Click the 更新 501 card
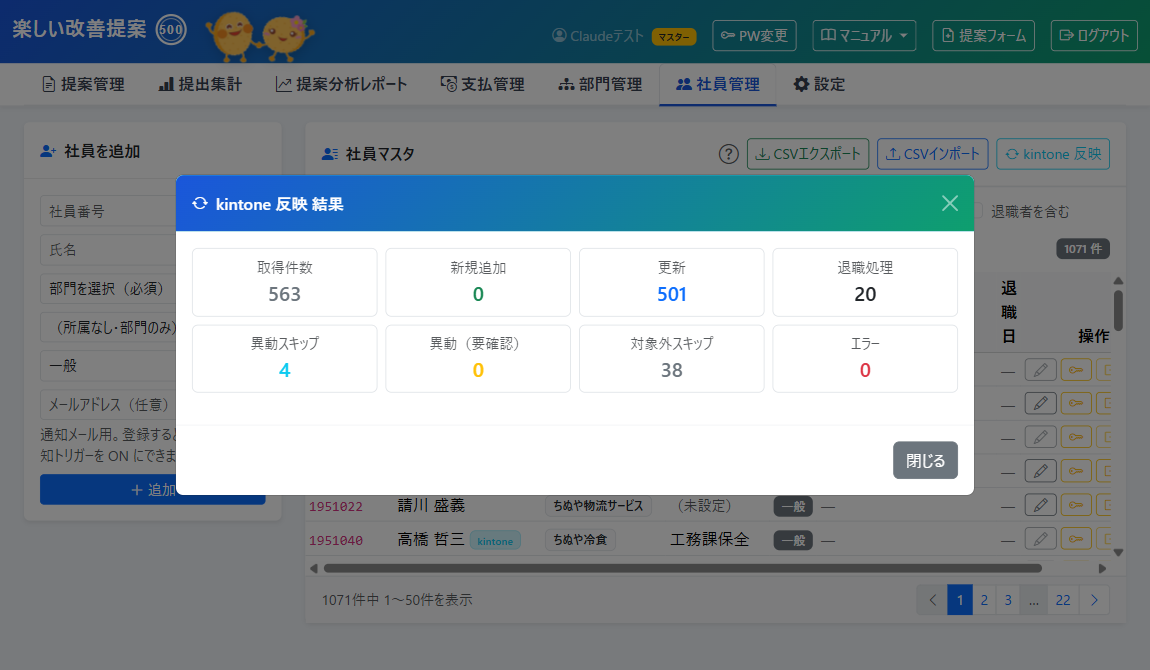This screenshot has width=1150, height=670. pos(672,282)
